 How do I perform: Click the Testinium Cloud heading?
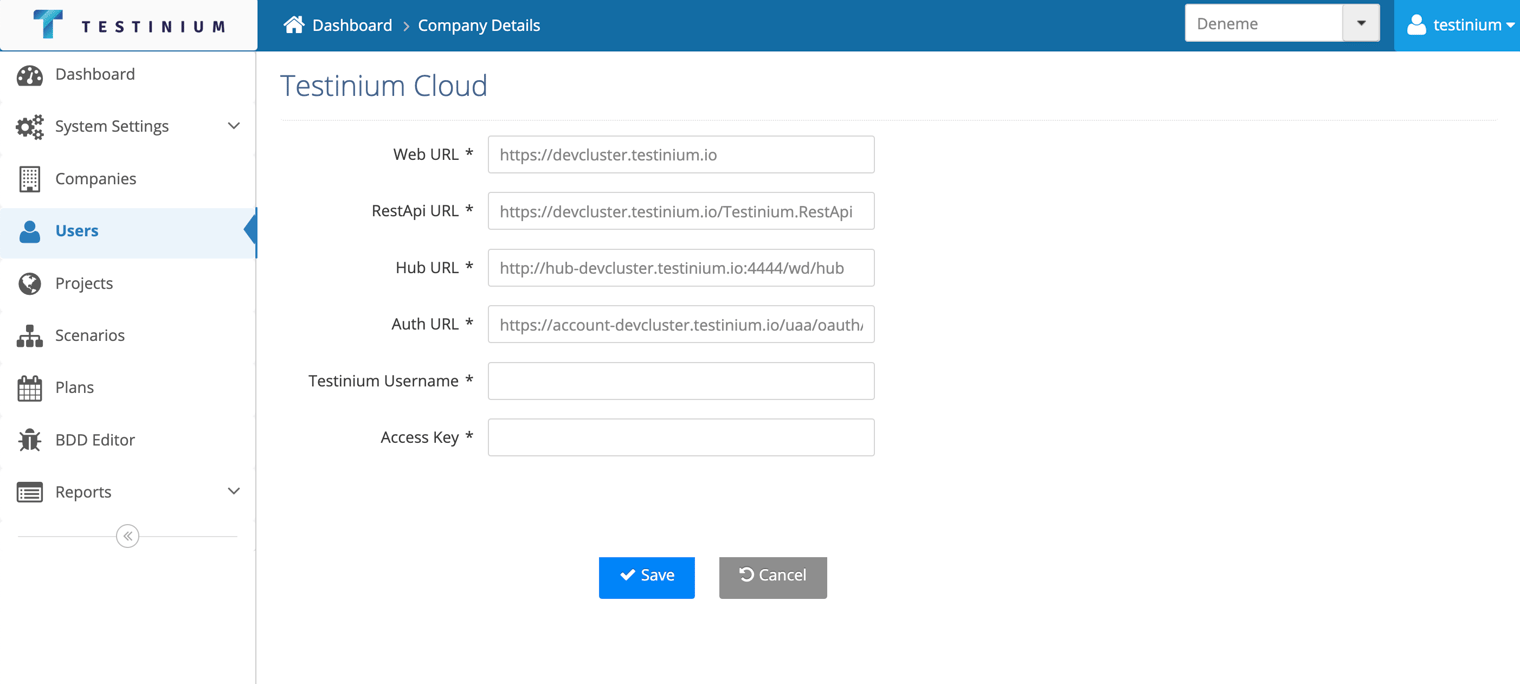tap(384, 86)
